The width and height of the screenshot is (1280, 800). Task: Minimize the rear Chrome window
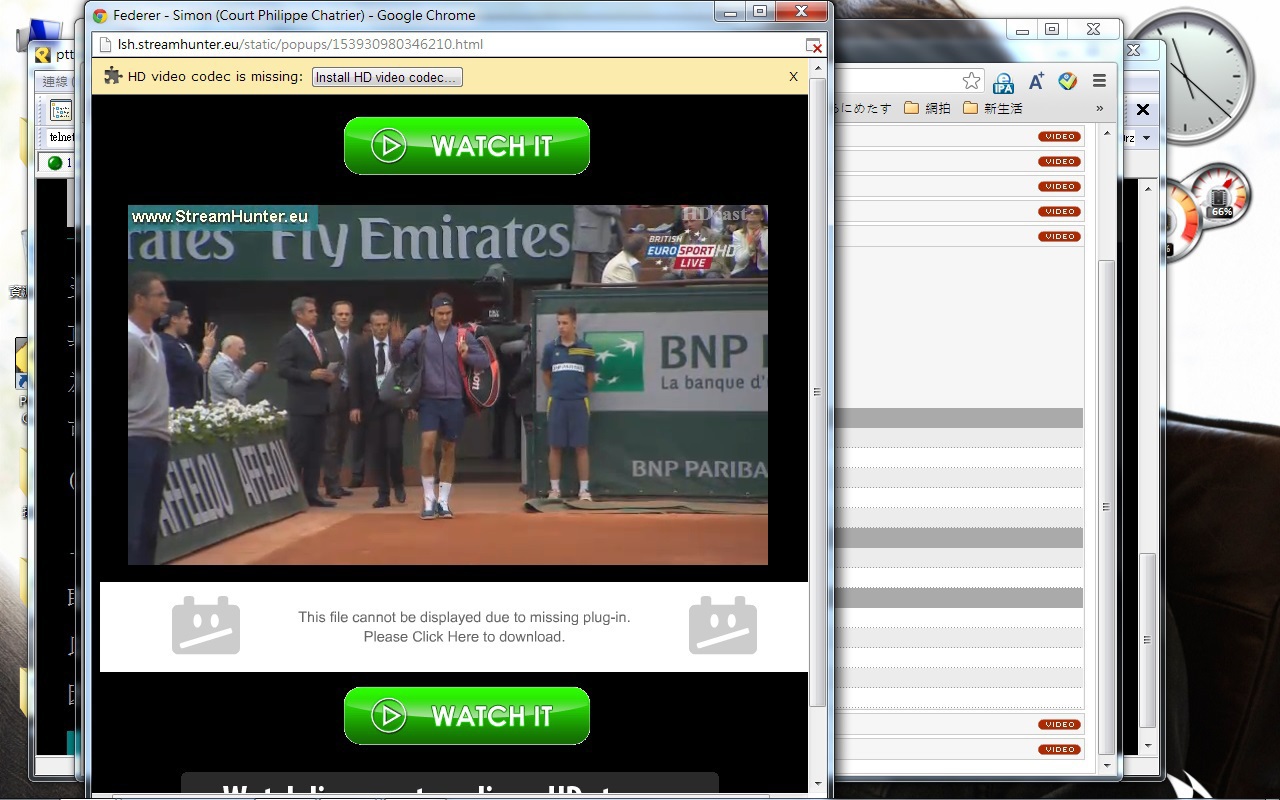(1022, 30)
